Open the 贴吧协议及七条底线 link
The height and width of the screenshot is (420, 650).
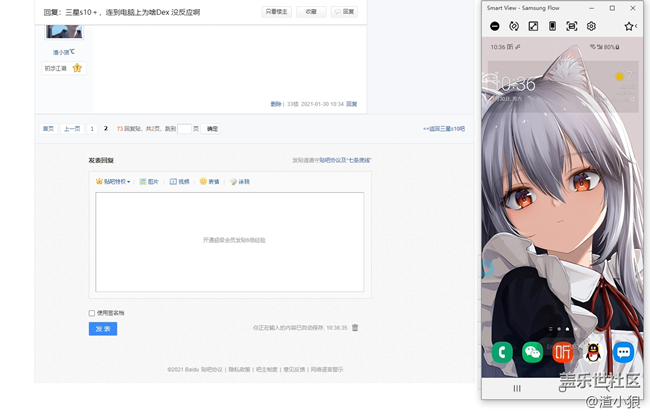345,160
